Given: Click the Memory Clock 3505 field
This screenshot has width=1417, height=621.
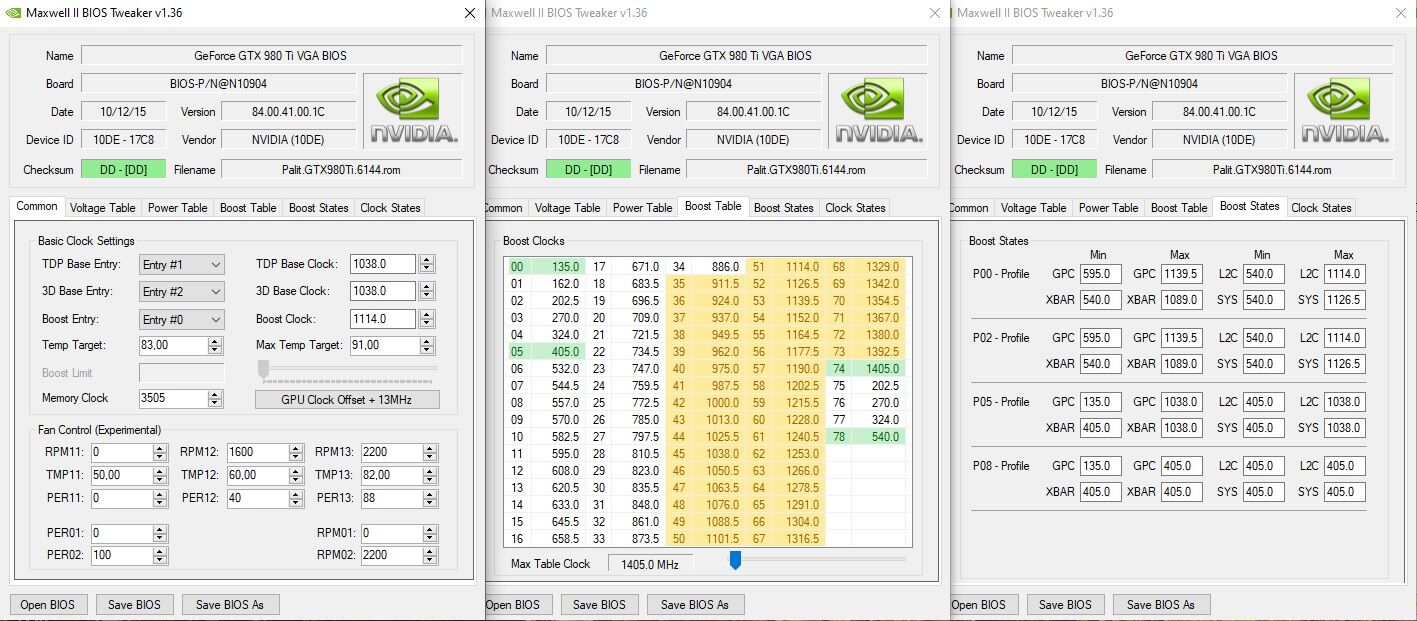Looking at the screenshot, I should pyautogui.click(x=173, y=398).
